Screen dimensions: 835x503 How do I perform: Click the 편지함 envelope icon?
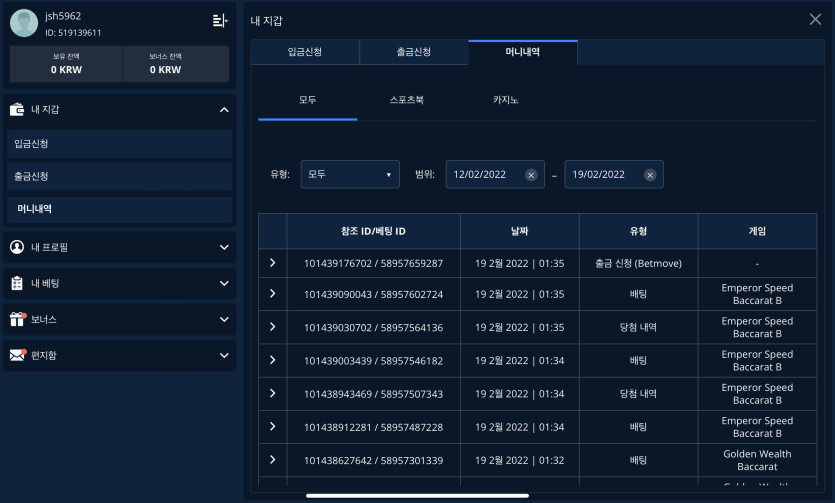click(18, 355)
